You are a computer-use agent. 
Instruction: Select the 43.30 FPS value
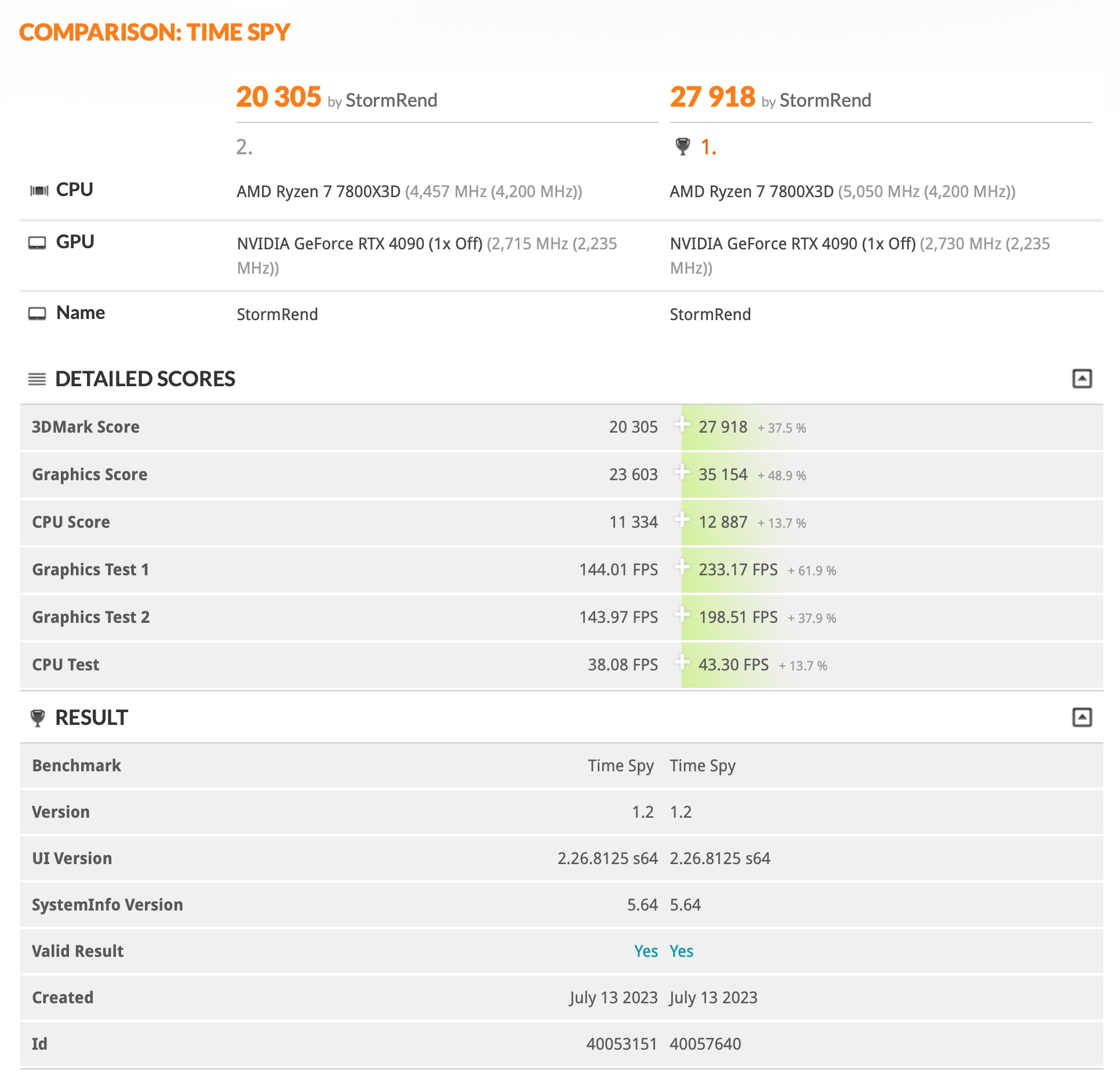click(733, 665)
